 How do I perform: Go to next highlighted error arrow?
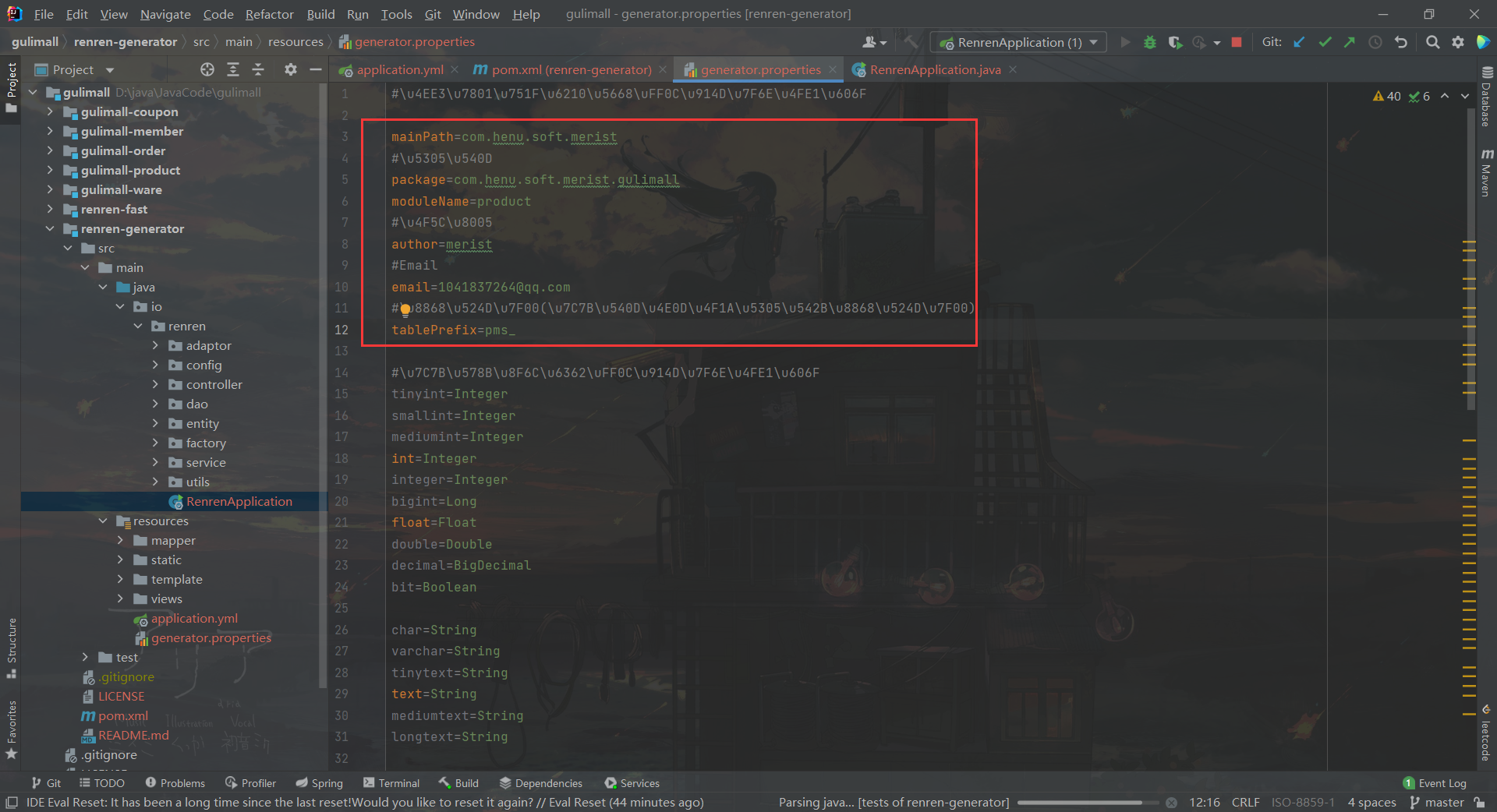point(1464,96)
